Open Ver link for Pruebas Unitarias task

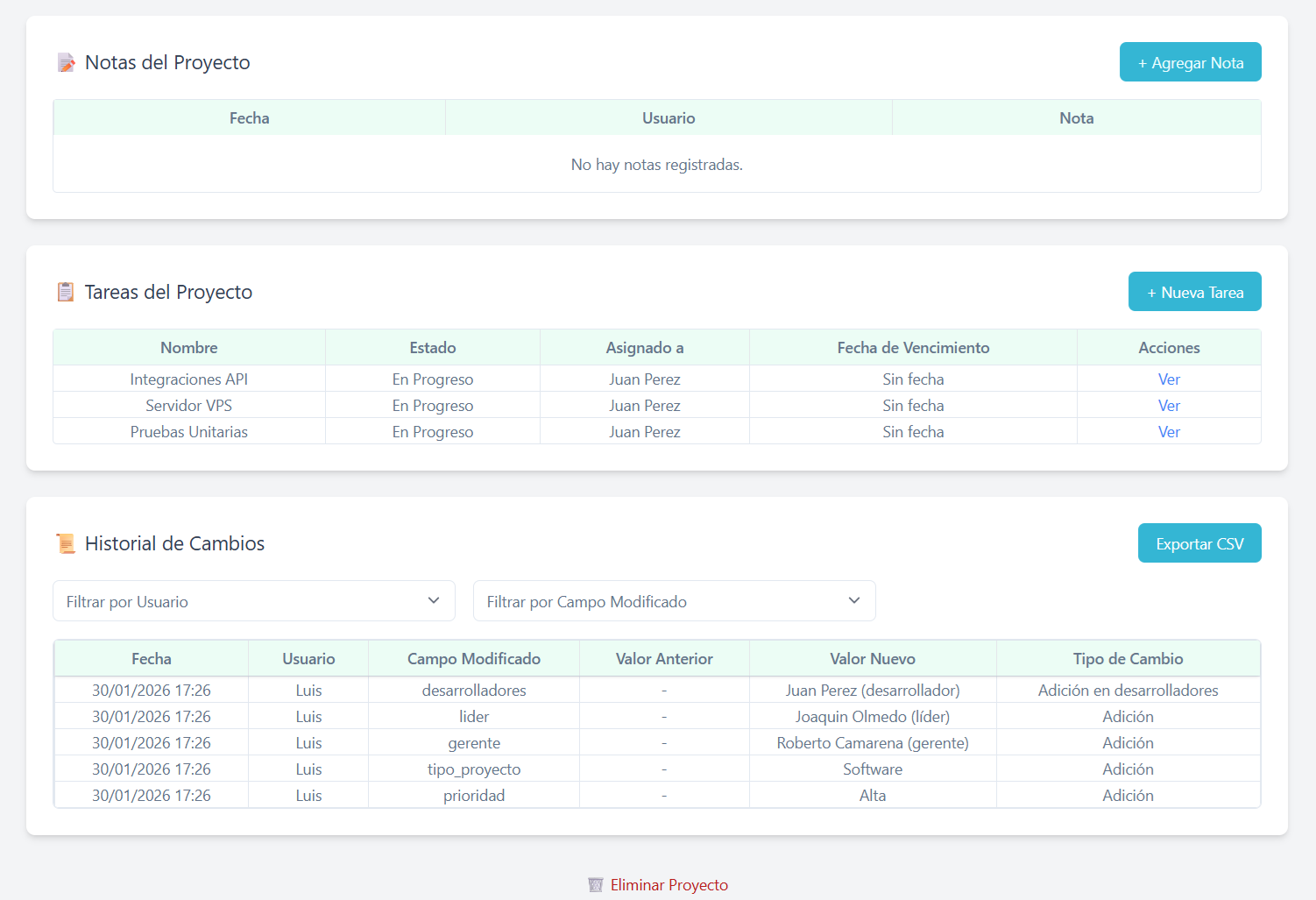click(x=1169, y=432)
